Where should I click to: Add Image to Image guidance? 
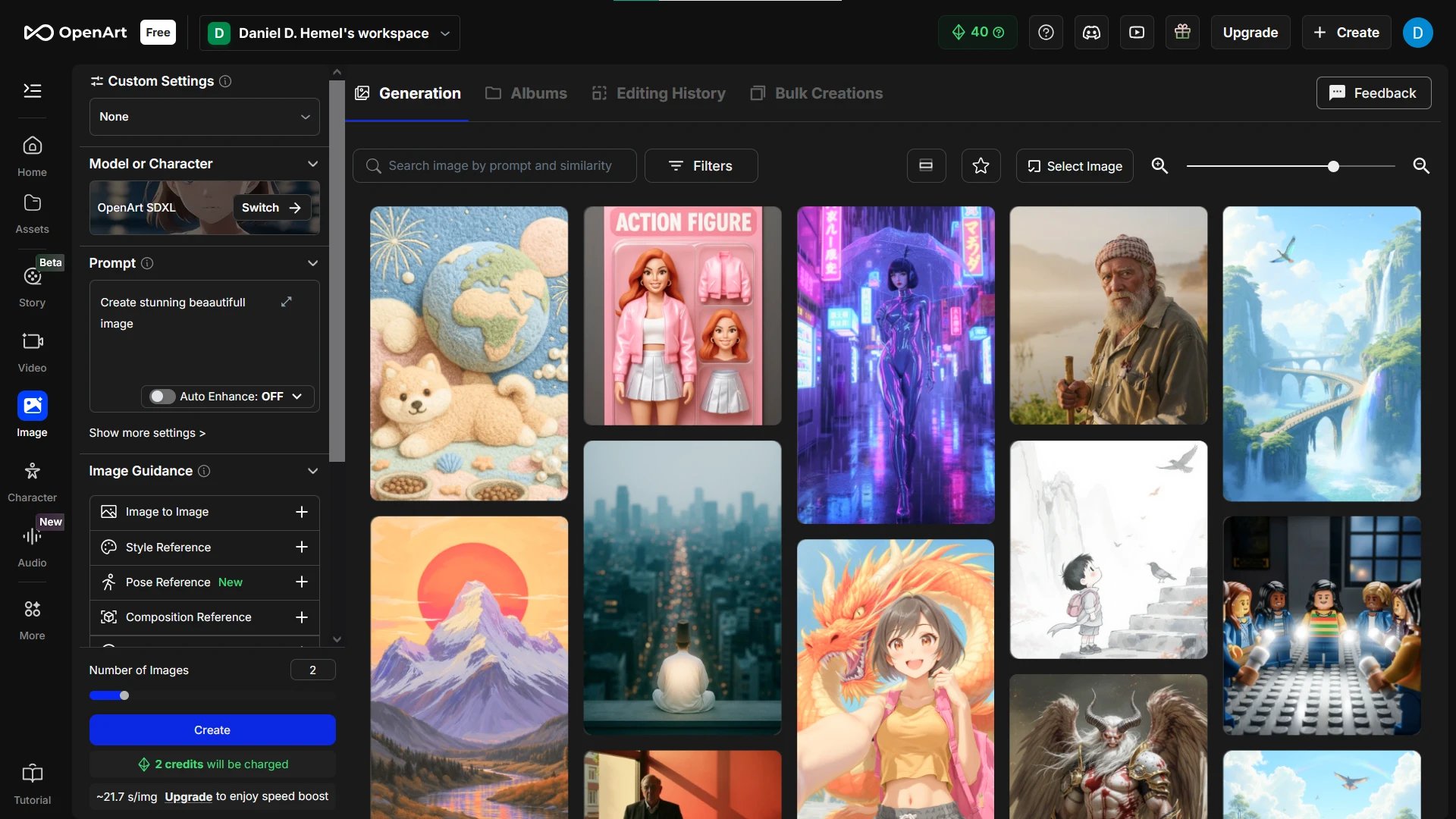pos(301,512)
